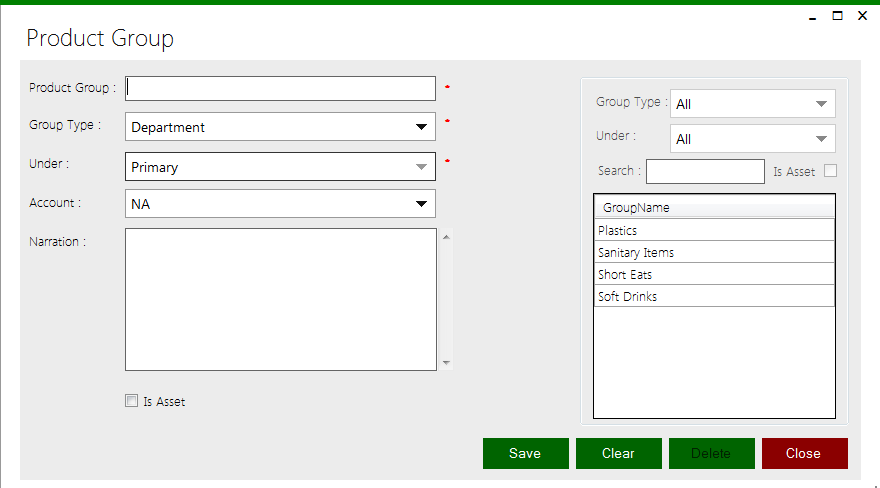Maximize the Product Group window
This screenshot has width=880, height=488.
click(838, 15)
